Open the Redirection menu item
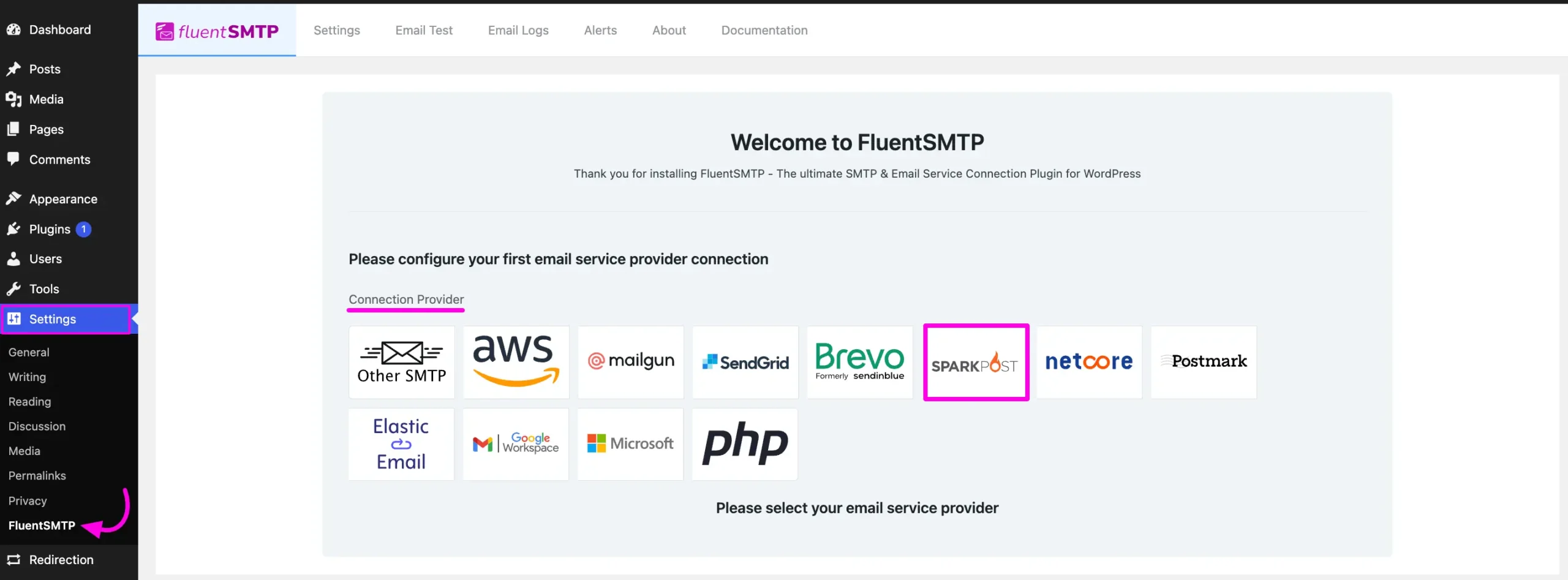Screen dimensions: 1568x580 click(x=69, y=559)
